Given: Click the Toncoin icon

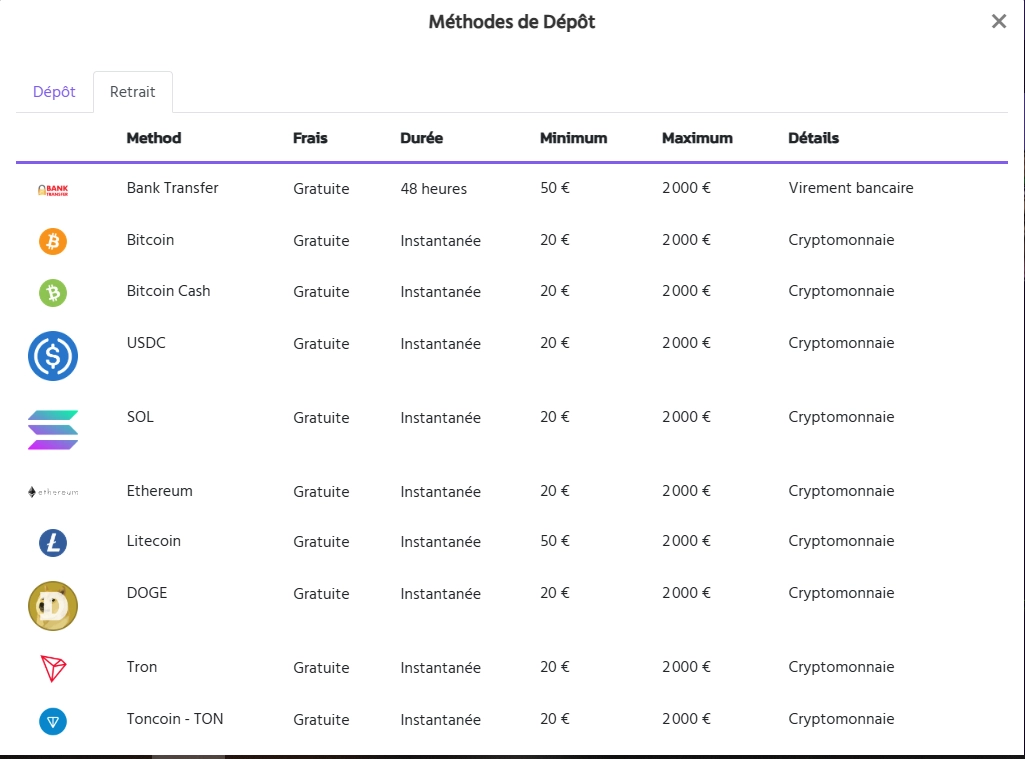Looking at the screenshot, I should point(53,720).
